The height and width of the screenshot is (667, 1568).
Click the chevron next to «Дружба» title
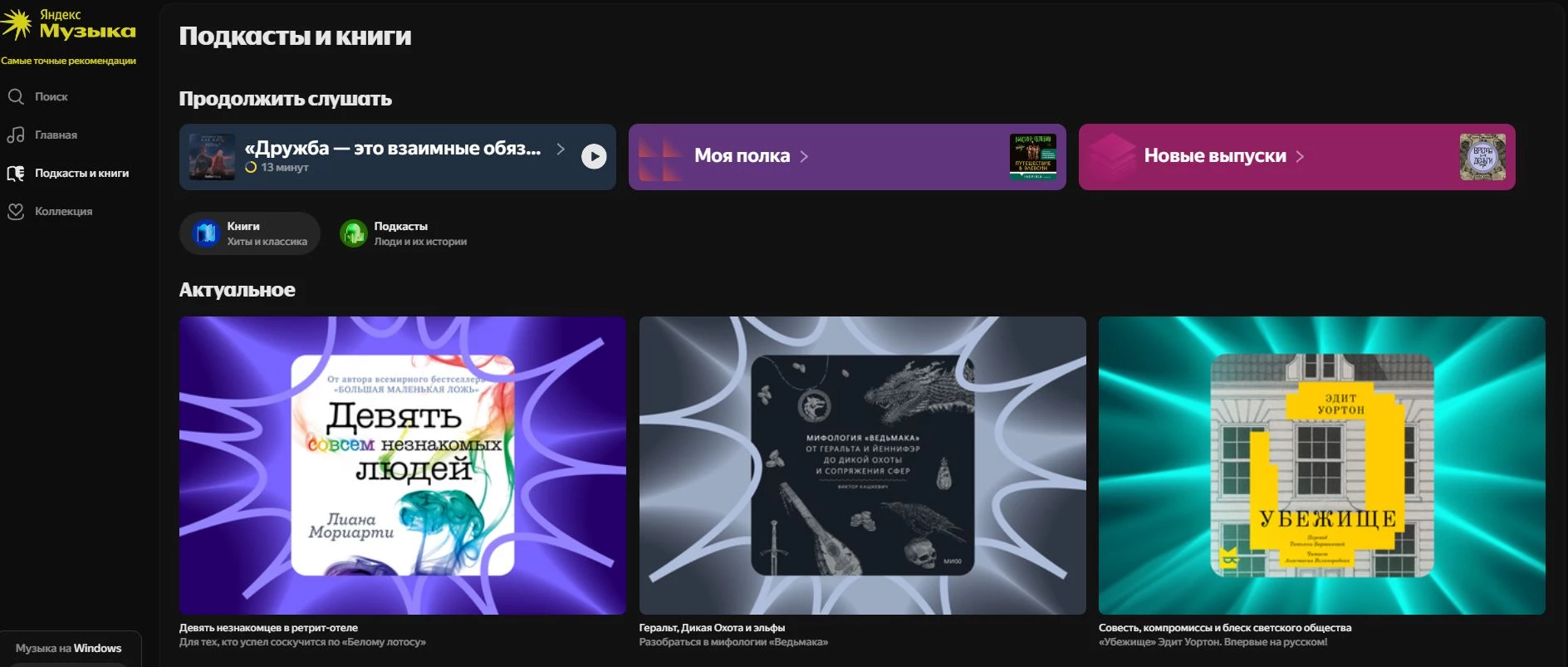pyautogui.click(x=561, y=149)
